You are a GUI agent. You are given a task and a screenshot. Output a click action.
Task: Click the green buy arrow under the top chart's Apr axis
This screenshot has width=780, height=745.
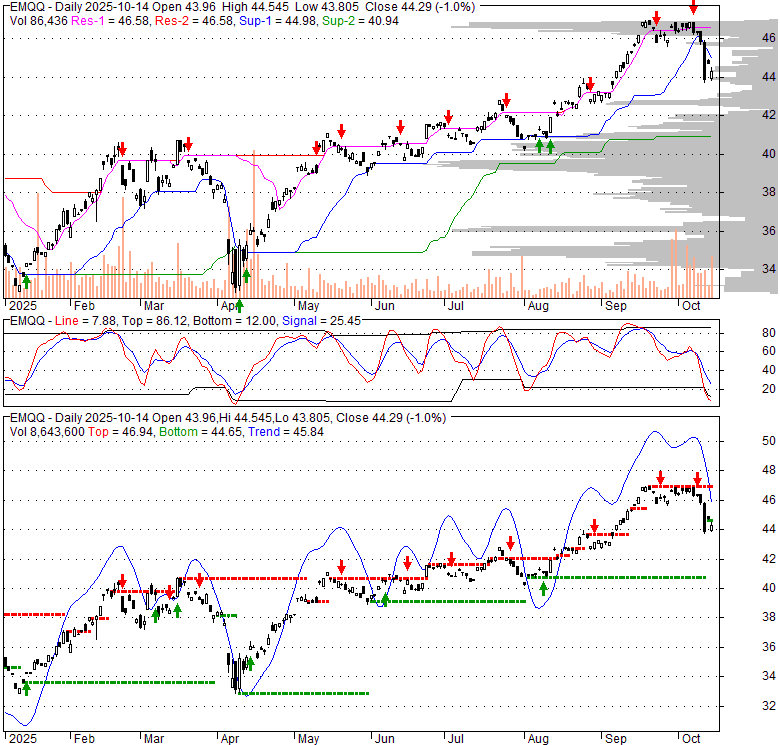[239, 305]
